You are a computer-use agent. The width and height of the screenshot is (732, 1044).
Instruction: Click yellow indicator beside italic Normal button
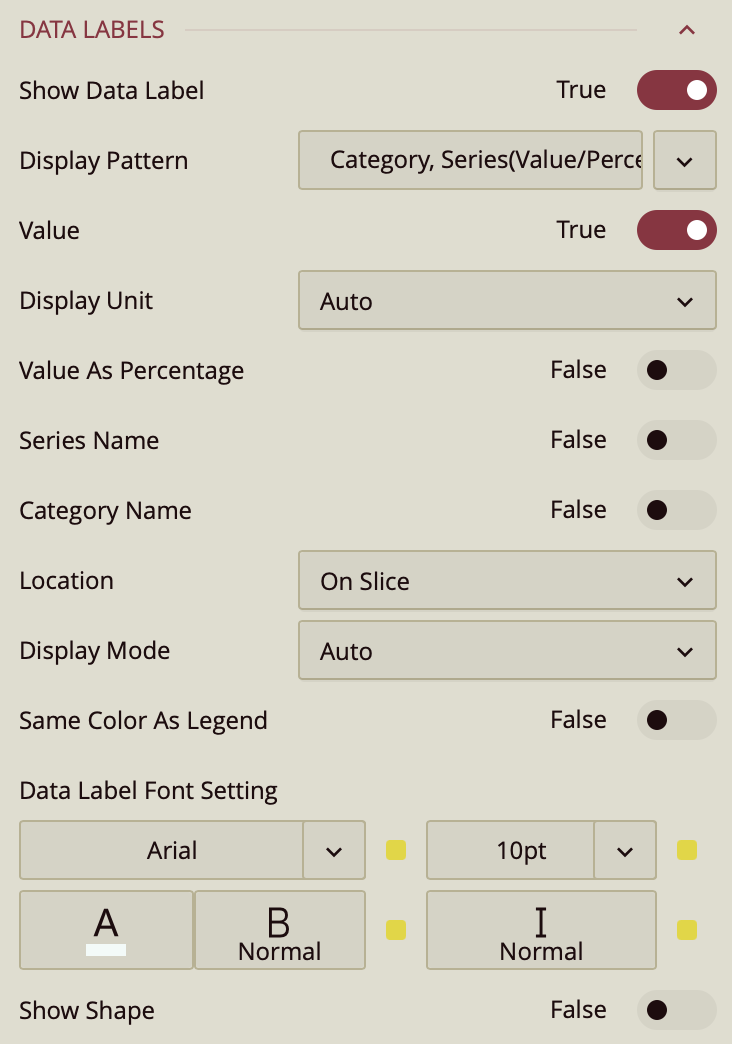687,930
